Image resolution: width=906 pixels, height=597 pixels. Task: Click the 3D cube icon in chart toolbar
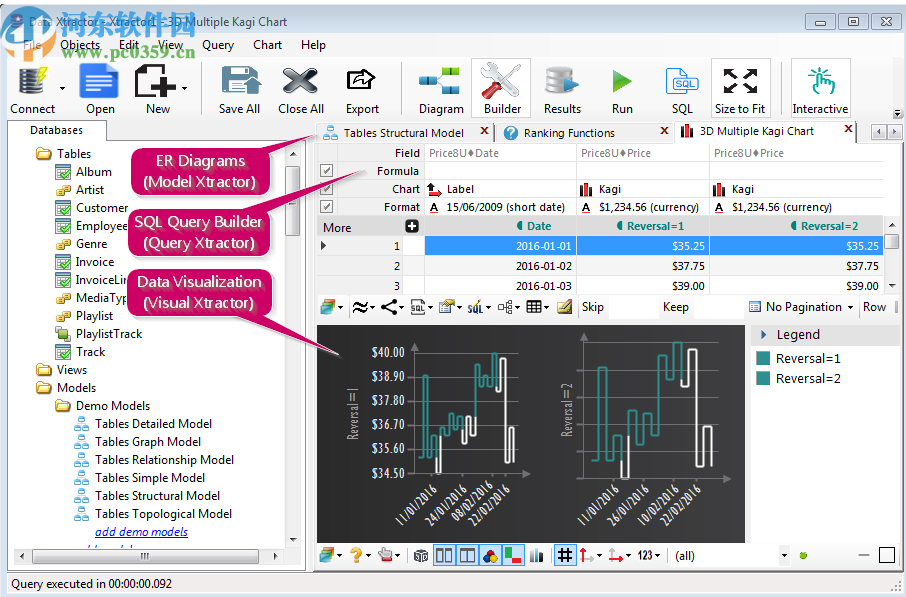coord(421,556)
